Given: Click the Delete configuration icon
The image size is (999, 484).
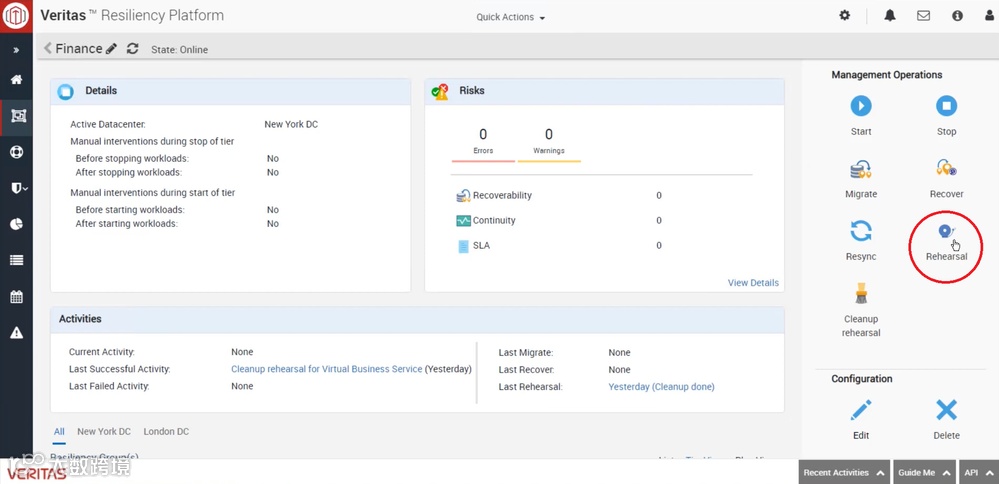Looking at the screenshot, I should pos(946,410).
